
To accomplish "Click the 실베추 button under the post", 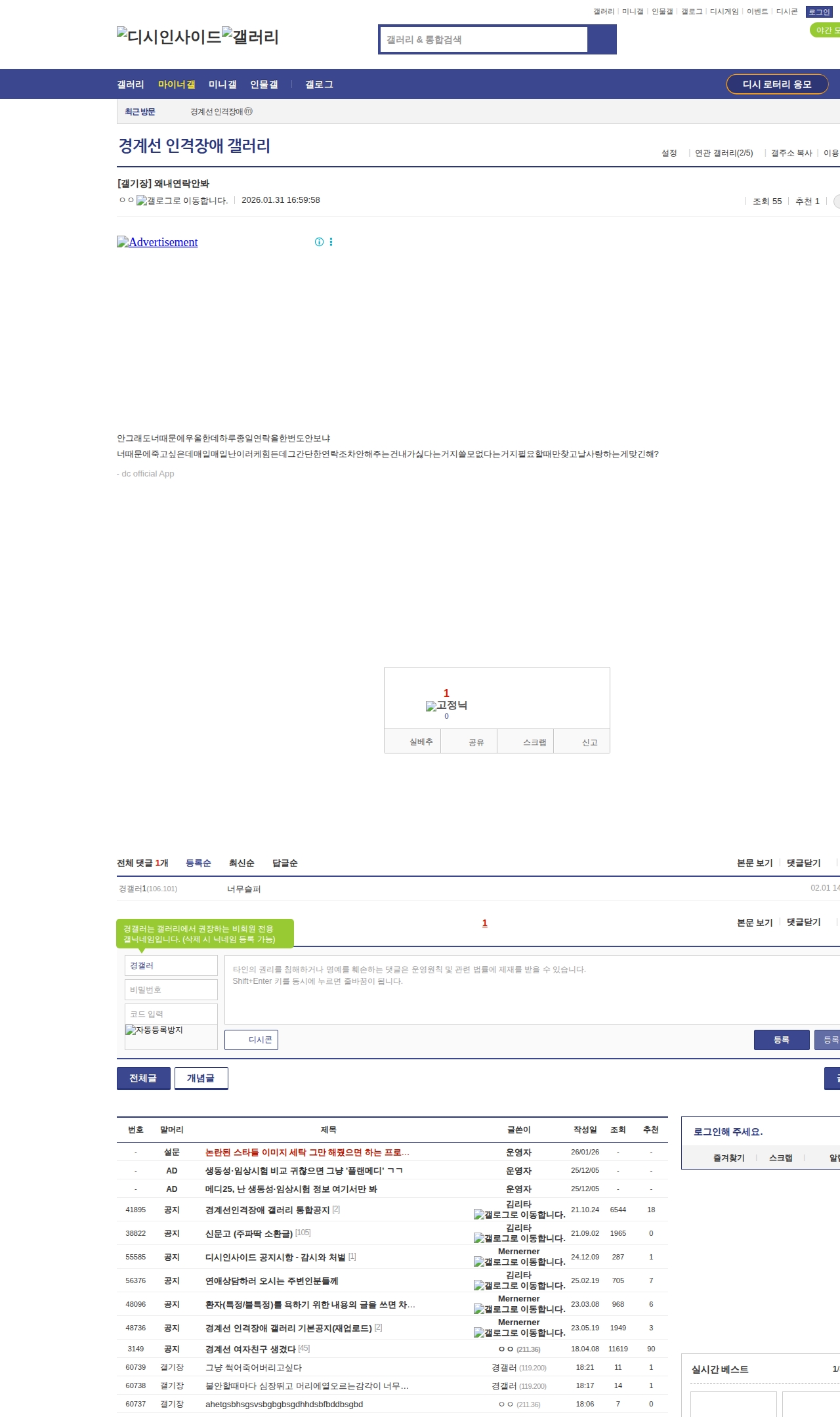I will (412, 742).
